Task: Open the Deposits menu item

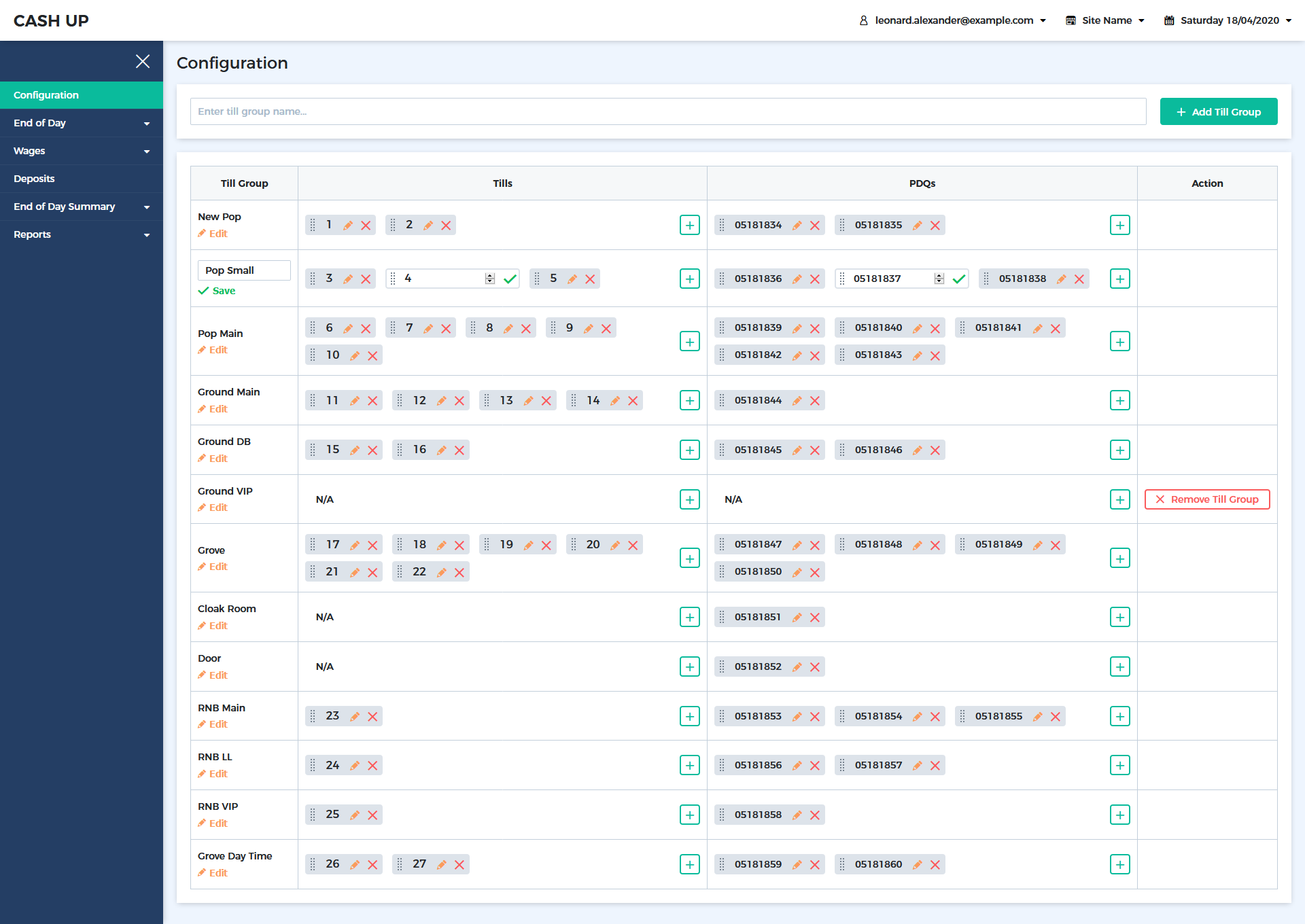Action: 34,179
